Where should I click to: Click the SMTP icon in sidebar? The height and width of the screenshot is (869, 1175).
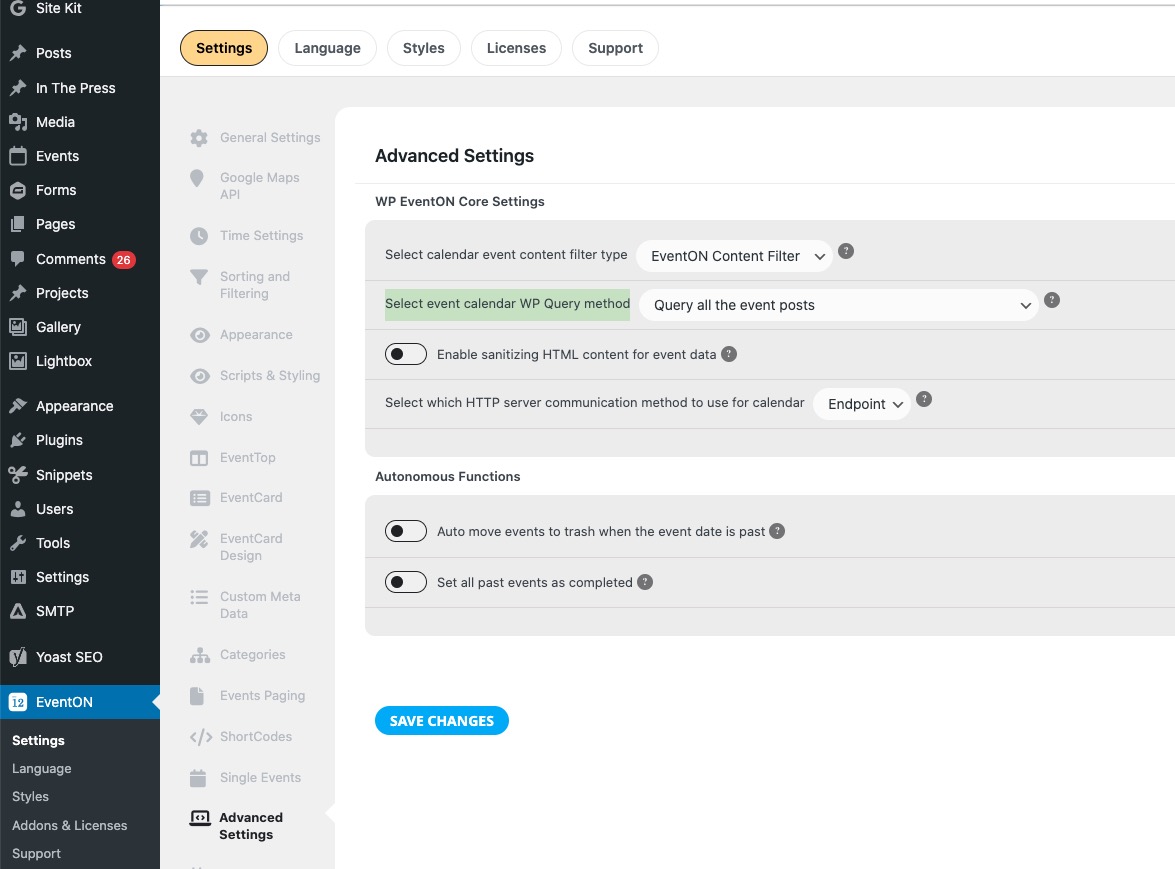click(x=18, y=611)
